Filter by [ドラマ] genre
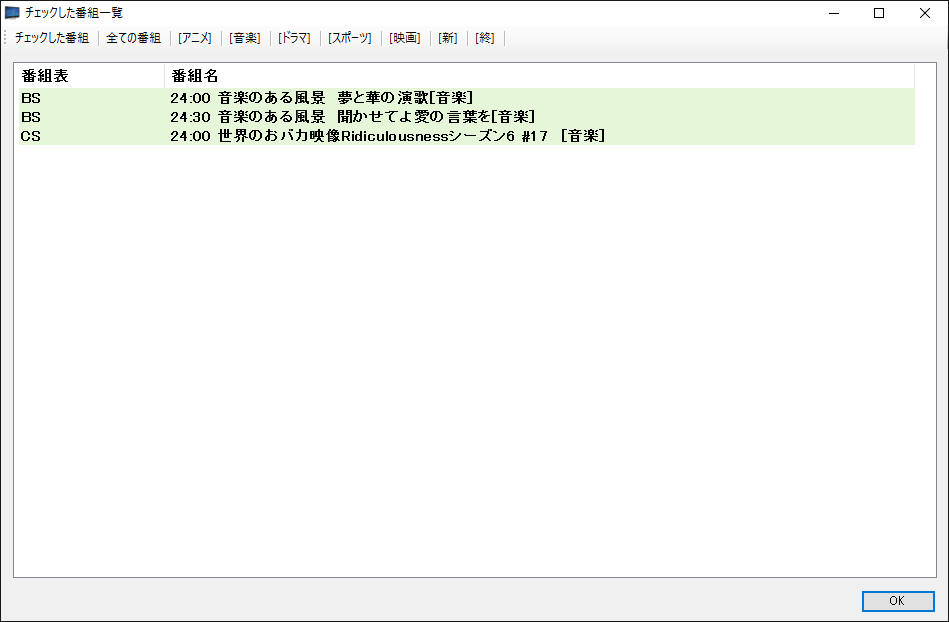Screen dimensions: 949x622 click(294, 38)
